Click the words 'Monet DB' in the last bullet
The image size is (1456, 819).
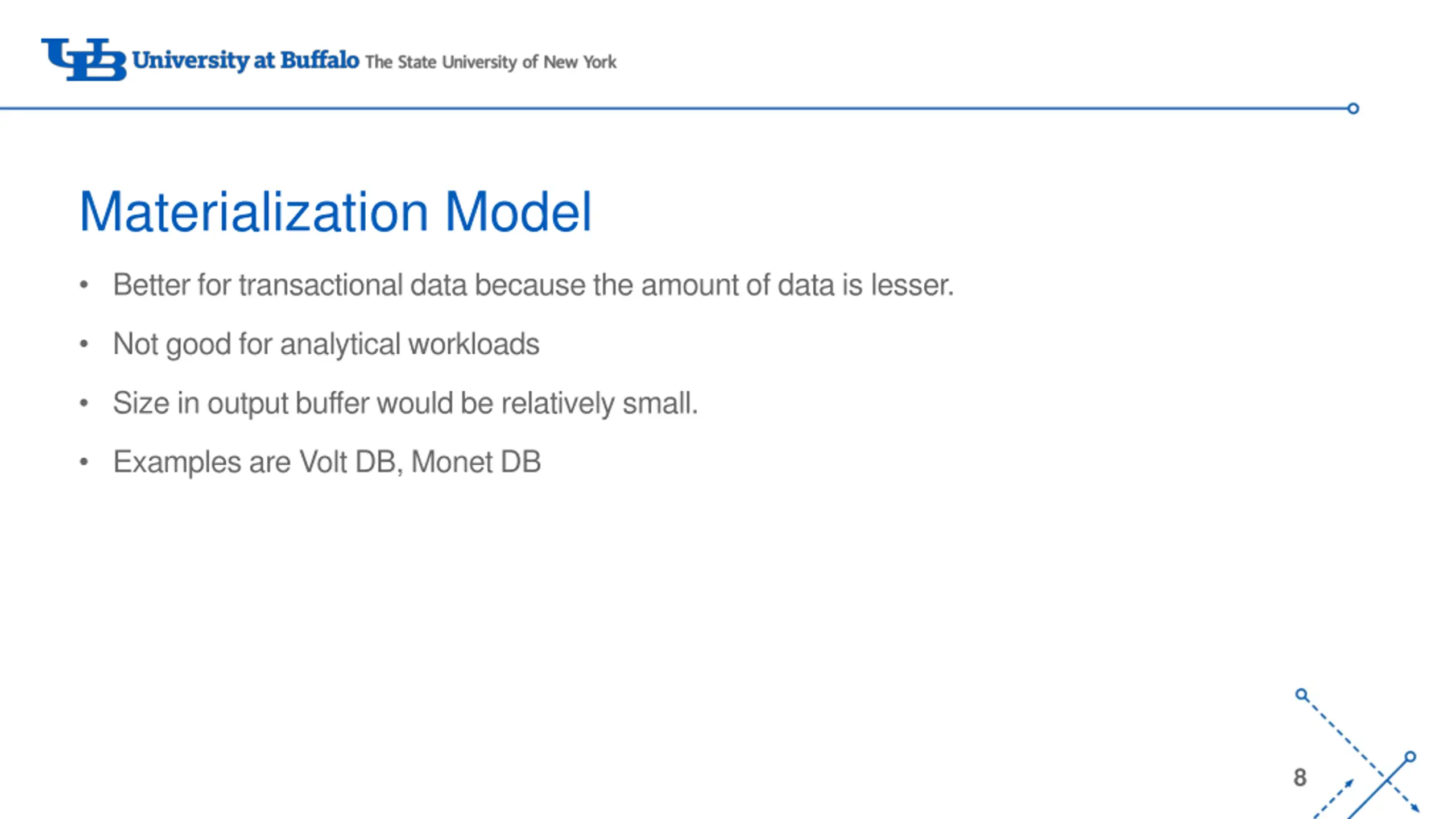coord(476,462)
